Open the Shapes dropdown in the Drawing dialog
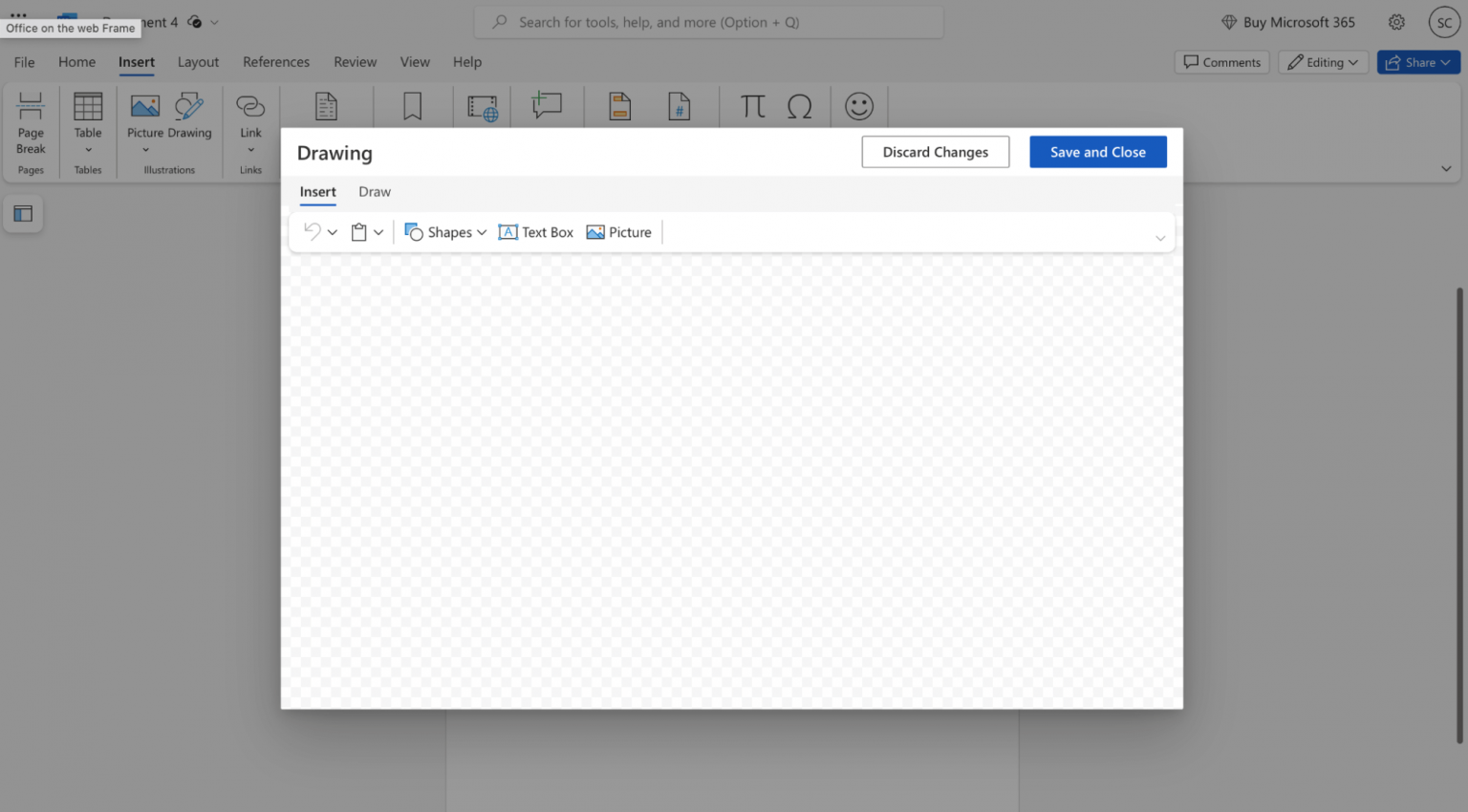 coord(444,231)
